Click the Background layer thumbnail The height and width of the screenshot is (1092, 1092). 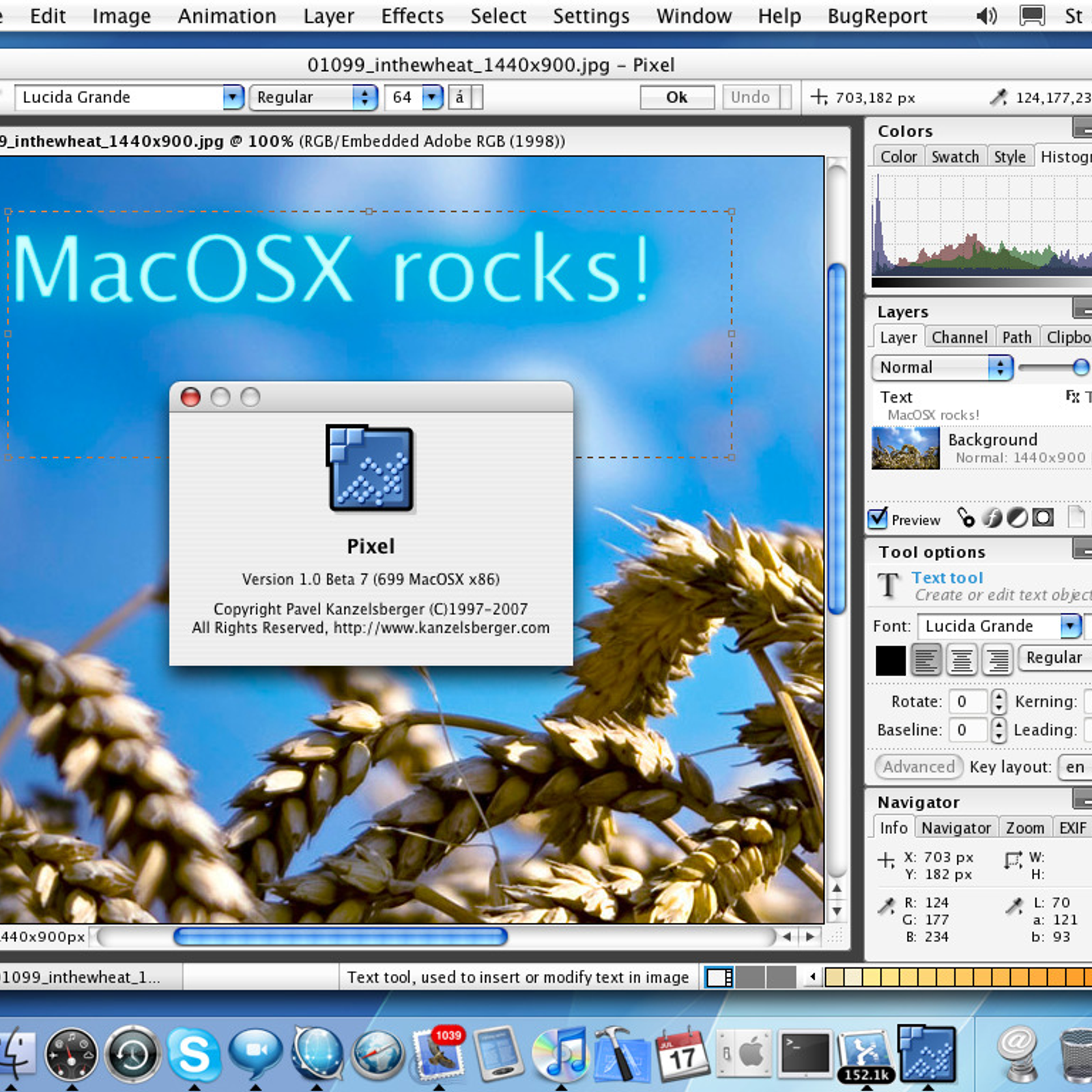(x=906, y=448)
